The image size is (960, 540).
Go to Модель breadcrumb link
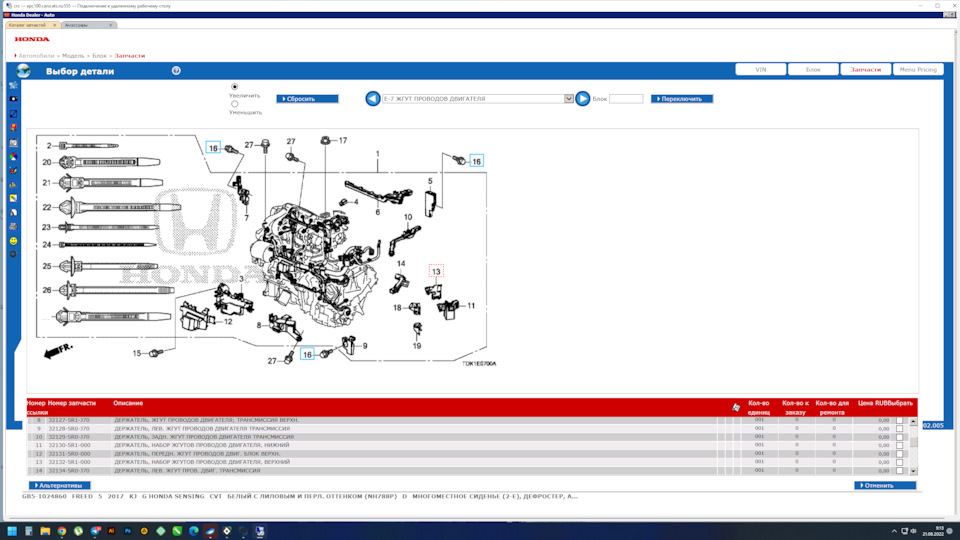[73, 56]
